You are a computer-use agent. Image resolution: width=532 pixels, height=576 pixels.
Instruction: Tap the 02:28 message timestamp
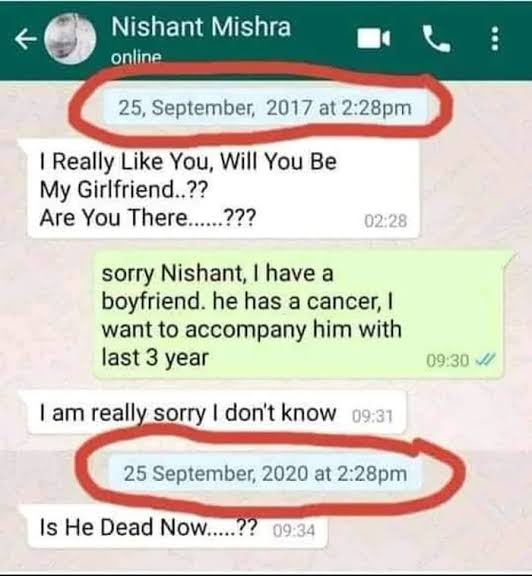point(385,221)
